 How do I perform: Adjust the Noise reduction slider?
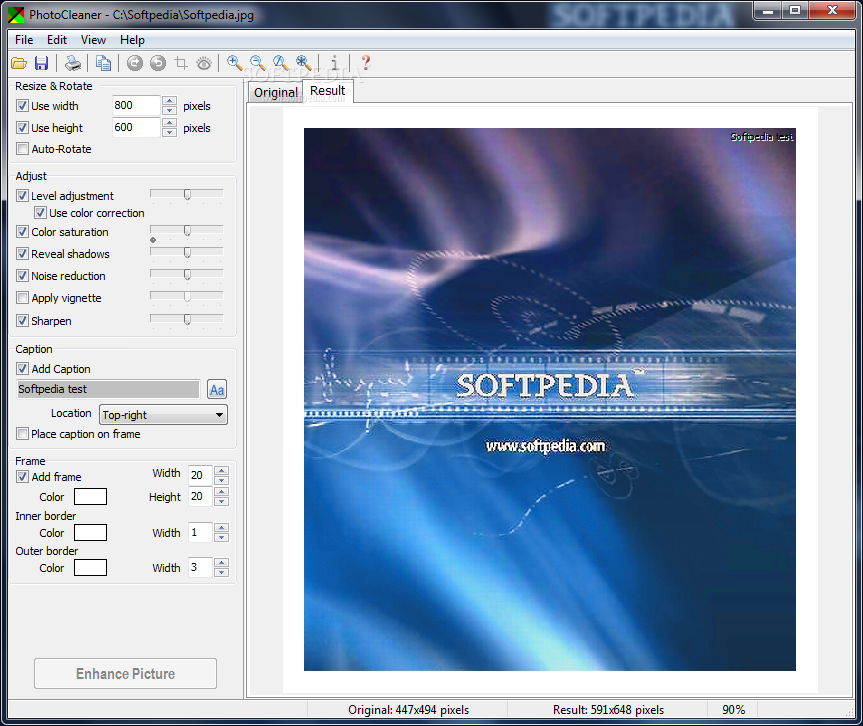187,275
